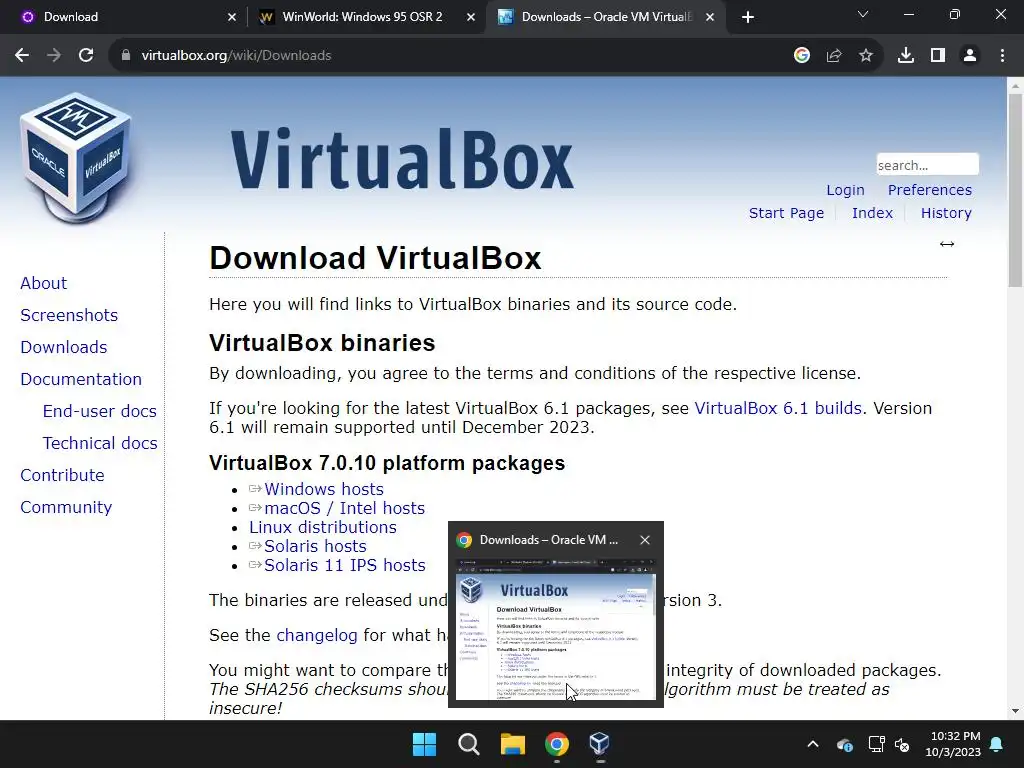Expand tab search chevron
1024x768 pixels.
(x=863, y=14)
